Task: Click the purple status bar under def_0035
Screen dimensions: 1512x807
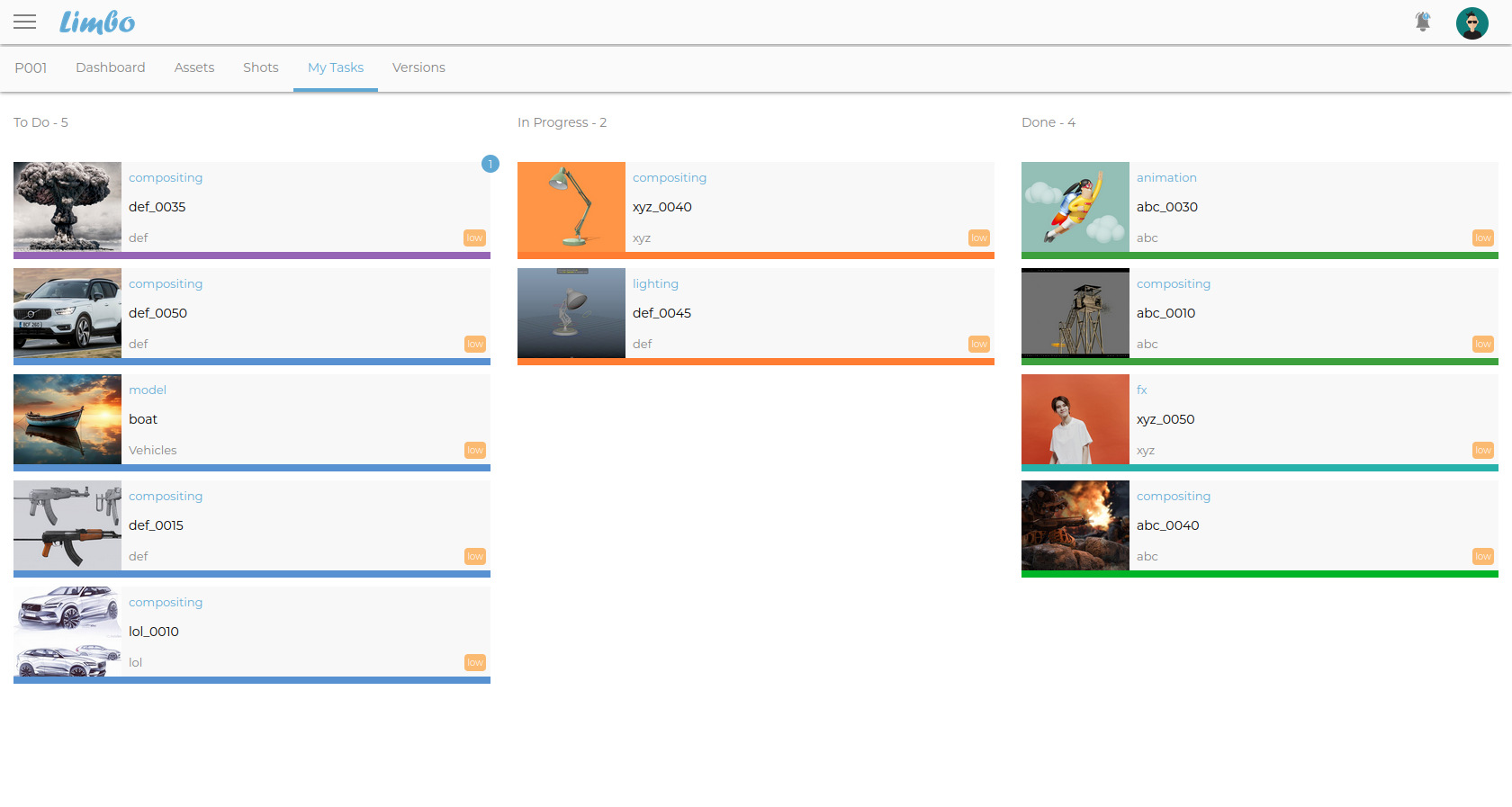Action: coord(252,256)
